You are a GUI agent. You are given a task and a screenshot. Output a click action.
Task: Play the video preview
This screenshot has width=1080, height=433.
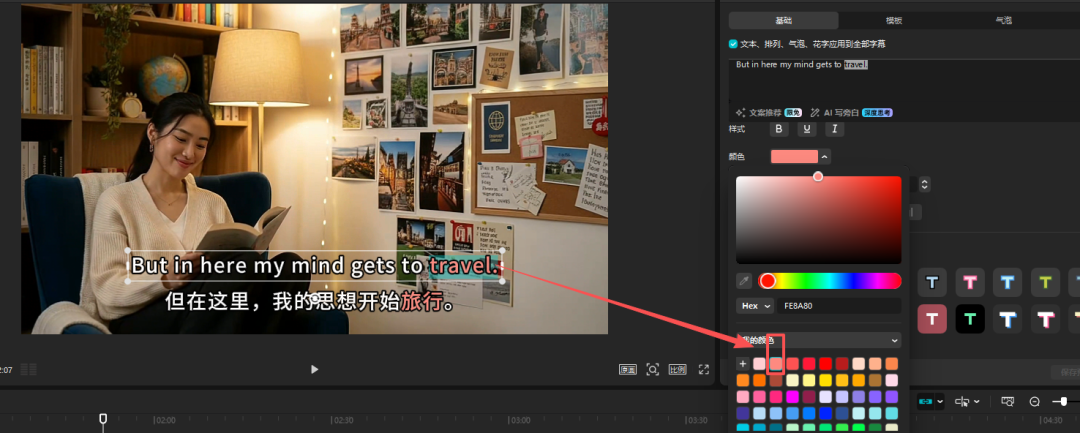pyautogui.click(x=314, y=369)
